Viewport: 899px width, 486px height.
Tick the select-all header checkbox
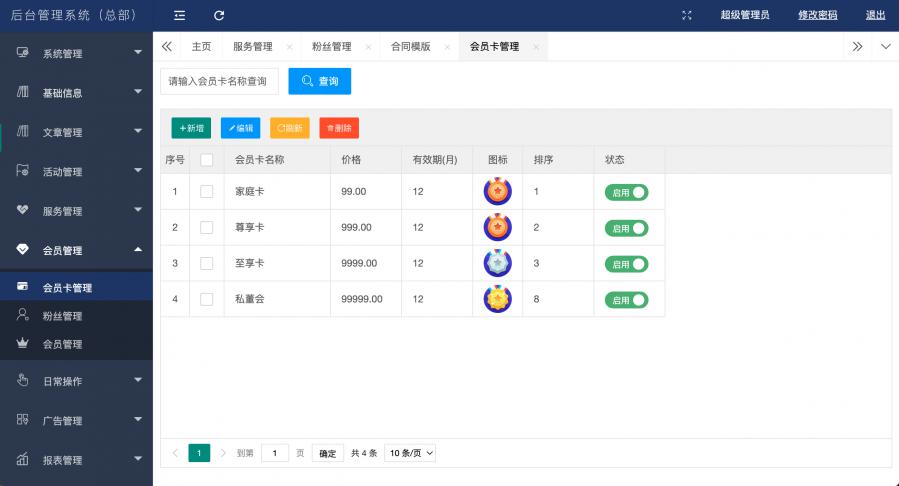(207, 160)
